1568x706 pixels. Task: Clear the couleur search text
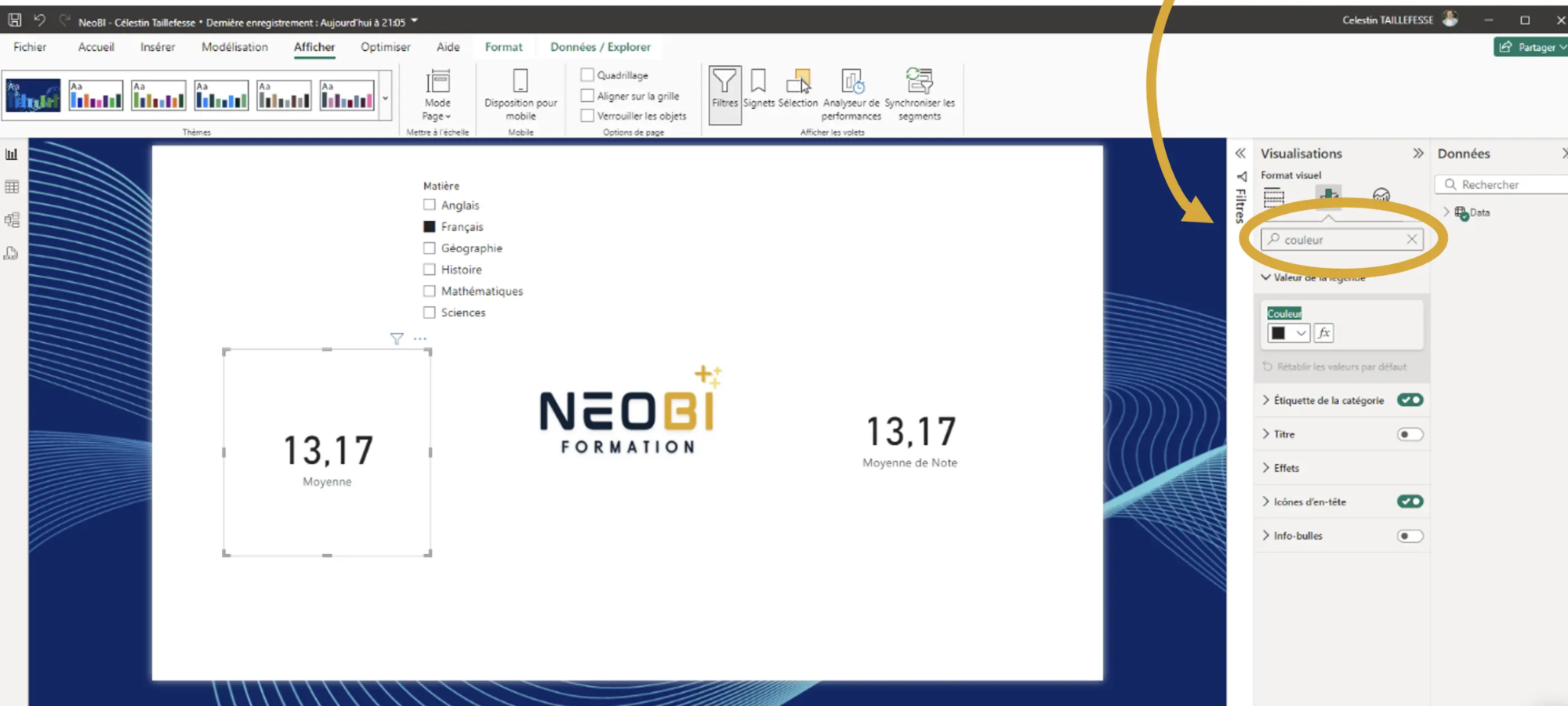point(1411,240)
